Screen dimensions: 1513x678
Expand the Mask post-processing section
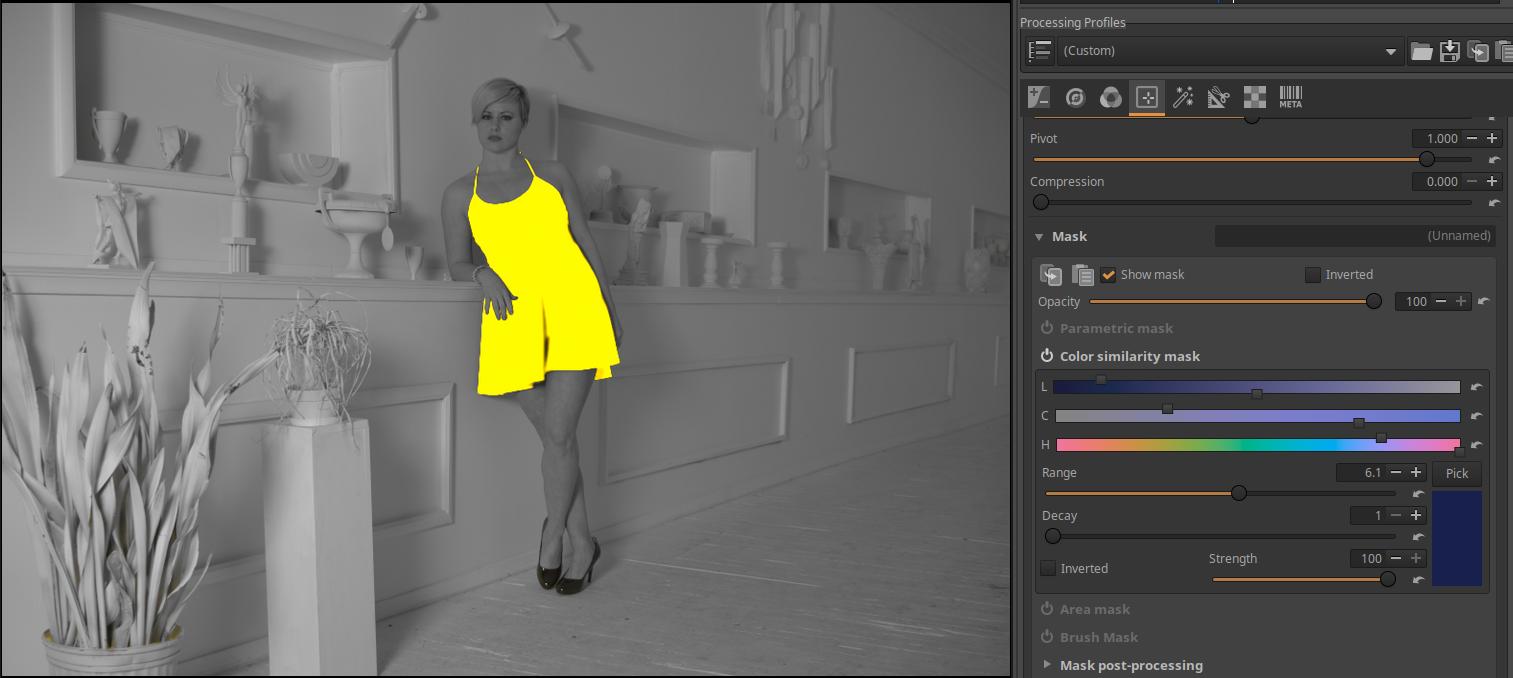pos(1047,665)
